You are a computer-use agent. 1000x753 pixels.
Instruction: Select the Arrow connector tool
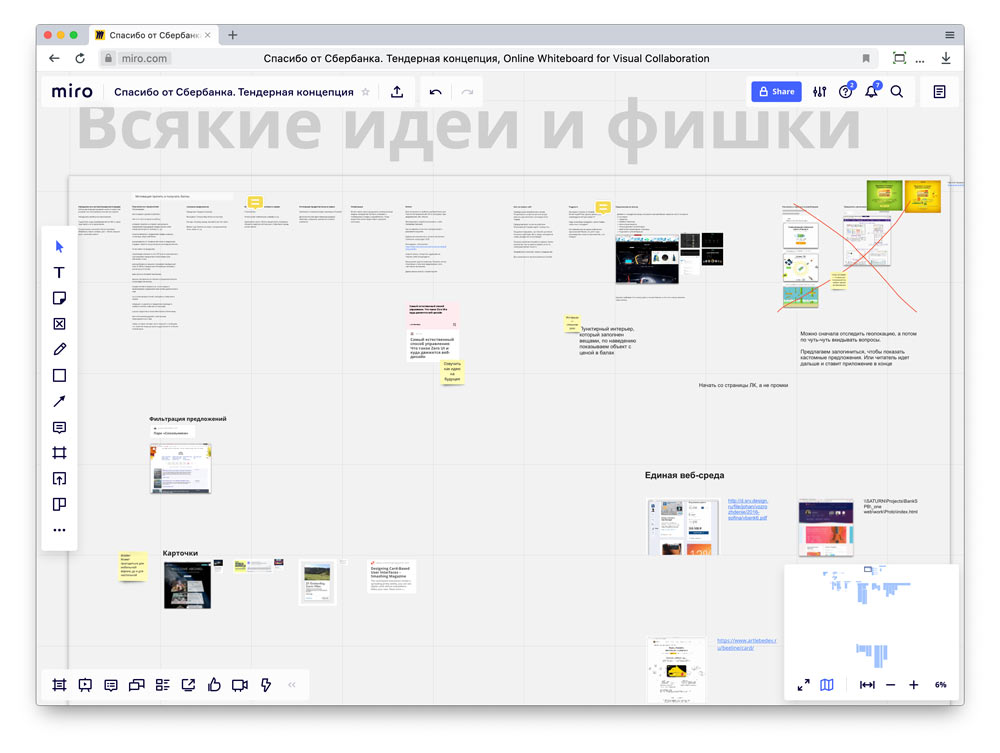59,401
